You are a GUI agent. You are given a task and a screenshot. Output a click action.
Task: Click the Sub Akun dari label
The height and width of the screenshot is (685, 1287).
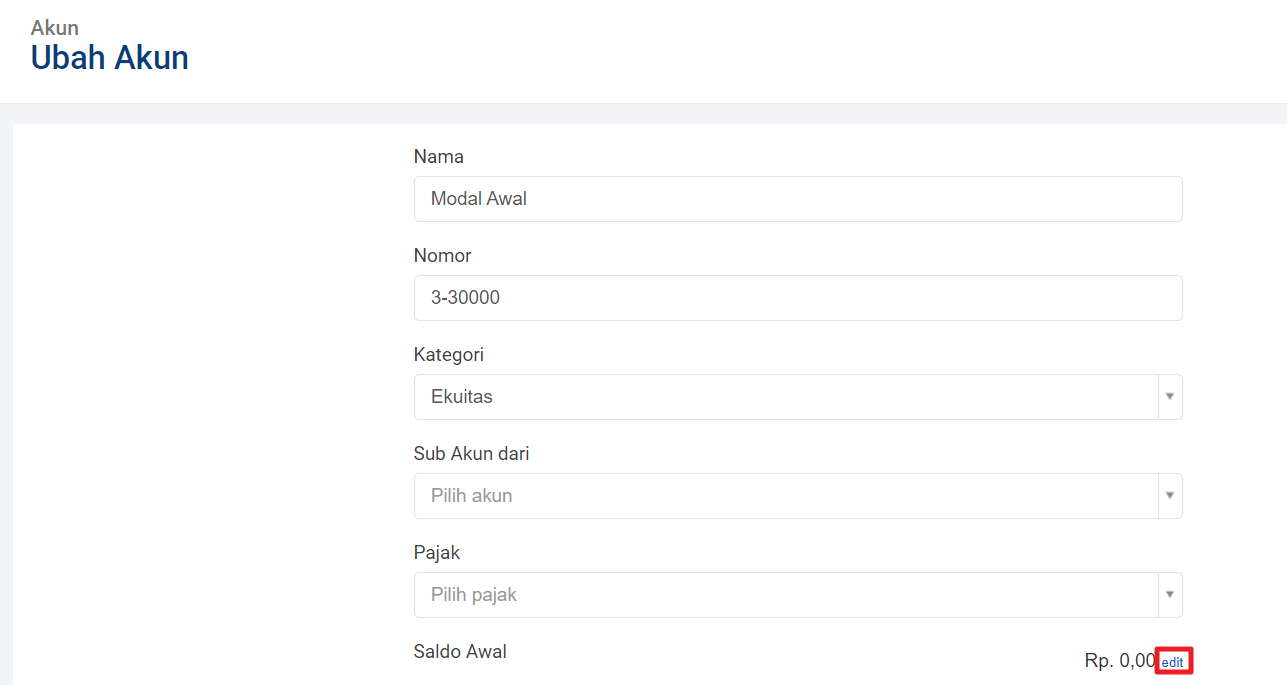(471, 454)
